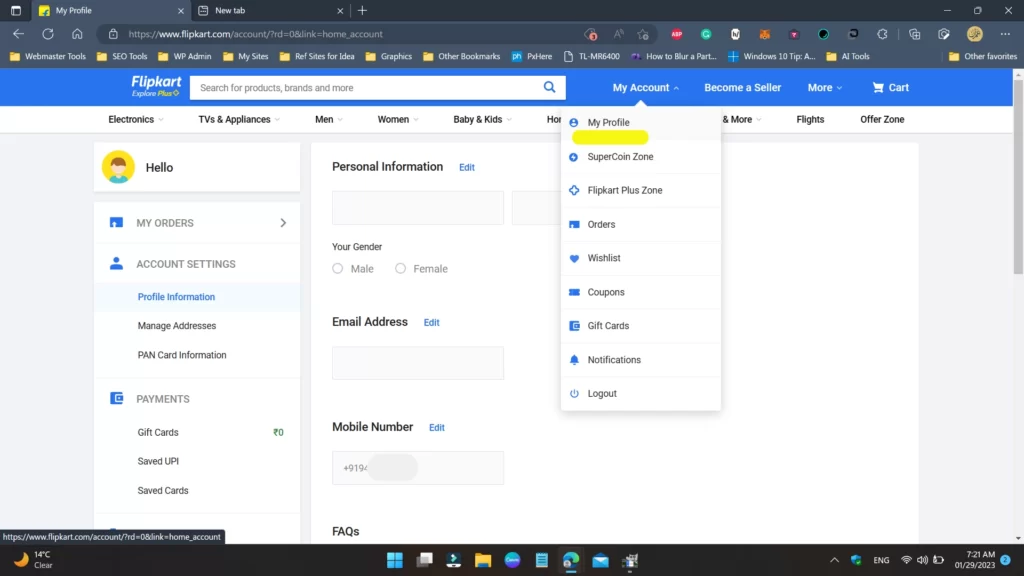This screenshot has height=576, width=1024.
Task: Expand Women category menu
Action: tap(398, 120)
